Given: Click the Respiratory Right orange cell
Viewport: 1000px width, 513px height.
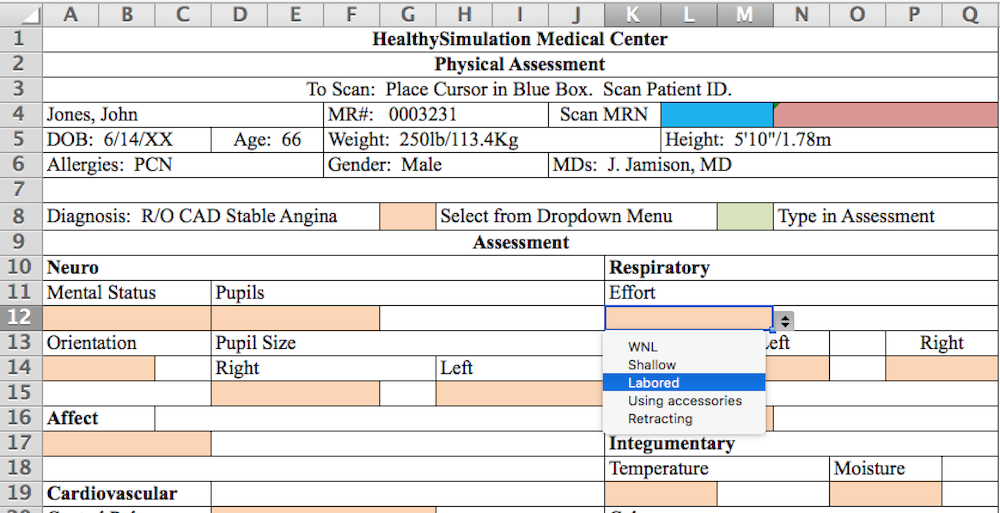Looking at the screenshot, I should tap(943, 369).
